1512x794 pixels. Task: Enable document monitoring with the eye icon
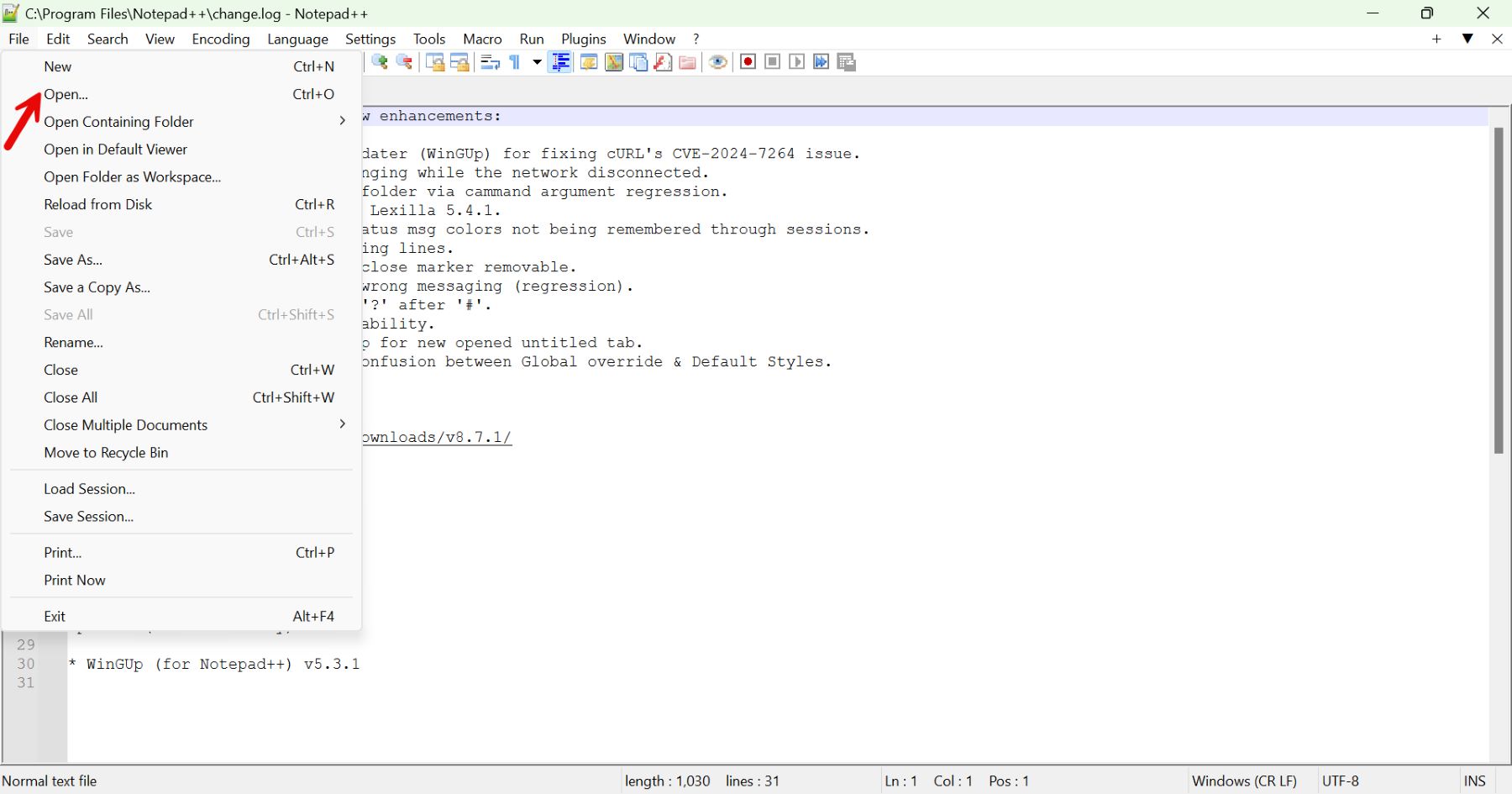coord(719,62)
